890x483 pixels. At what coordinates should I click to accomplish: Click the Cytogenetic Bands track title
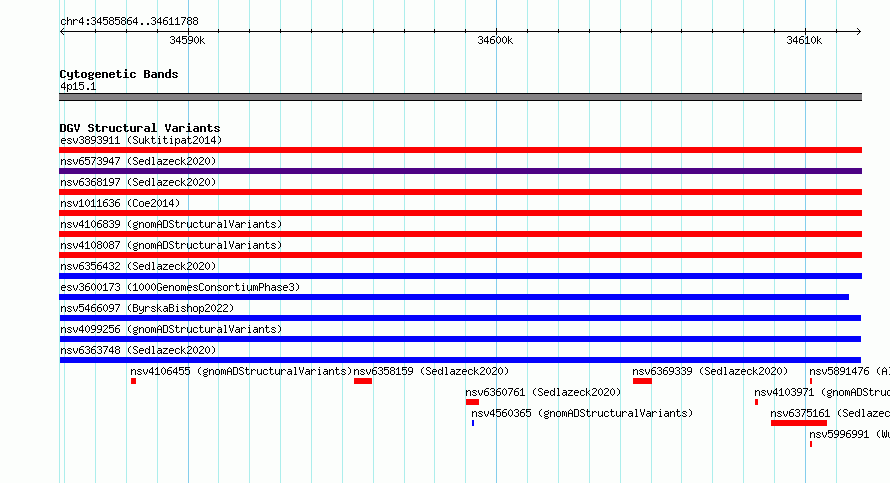pos(119,74)
